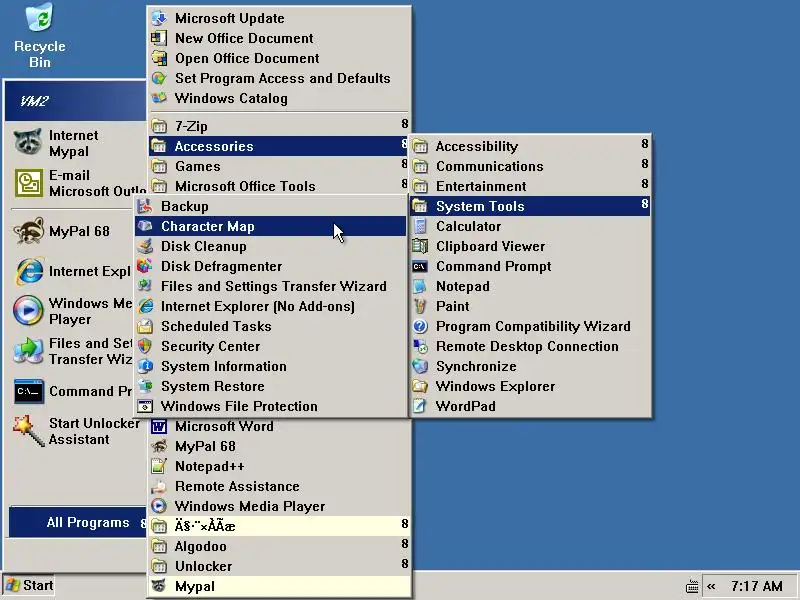Open MyPal 68 in All Programs list

tap(279, 446)
